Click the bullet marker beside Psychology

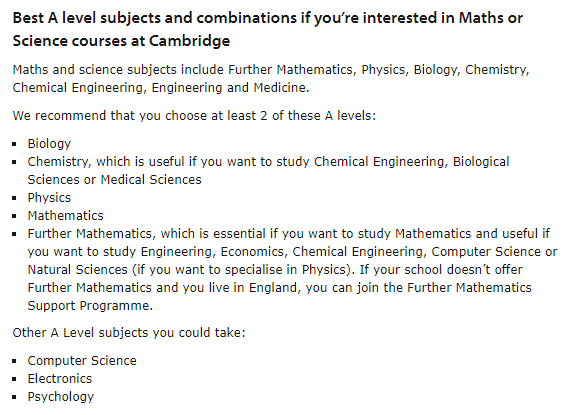(x=15, y=397)
